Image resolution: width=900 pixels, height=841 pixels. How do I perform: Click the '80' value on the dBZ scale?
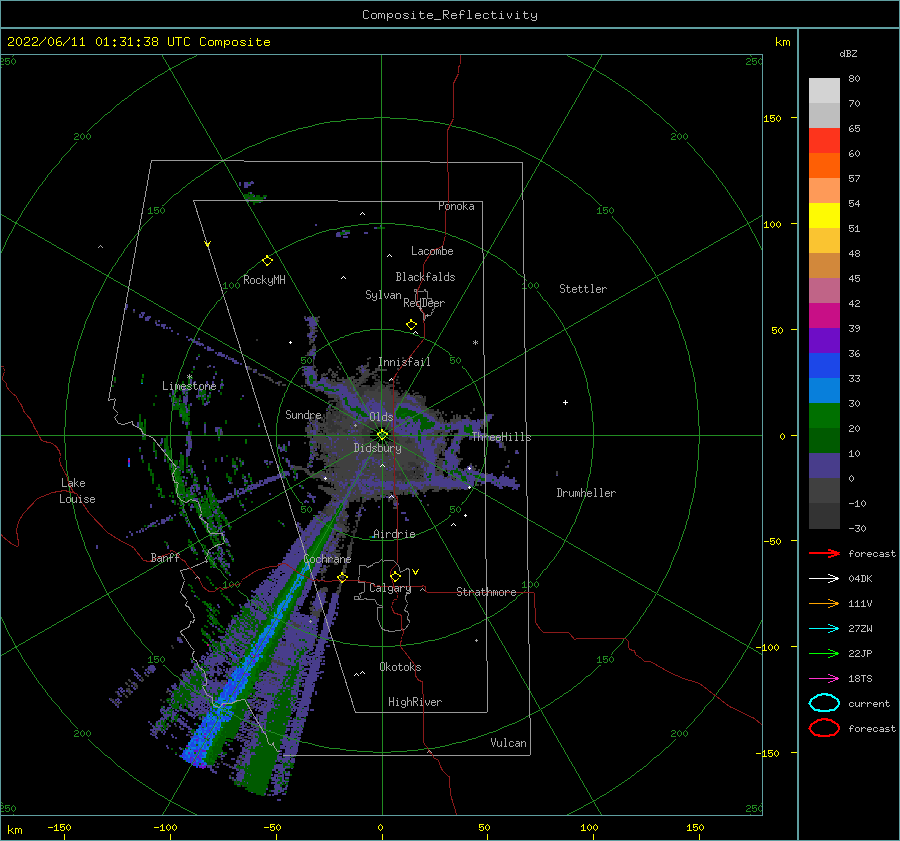854,79
